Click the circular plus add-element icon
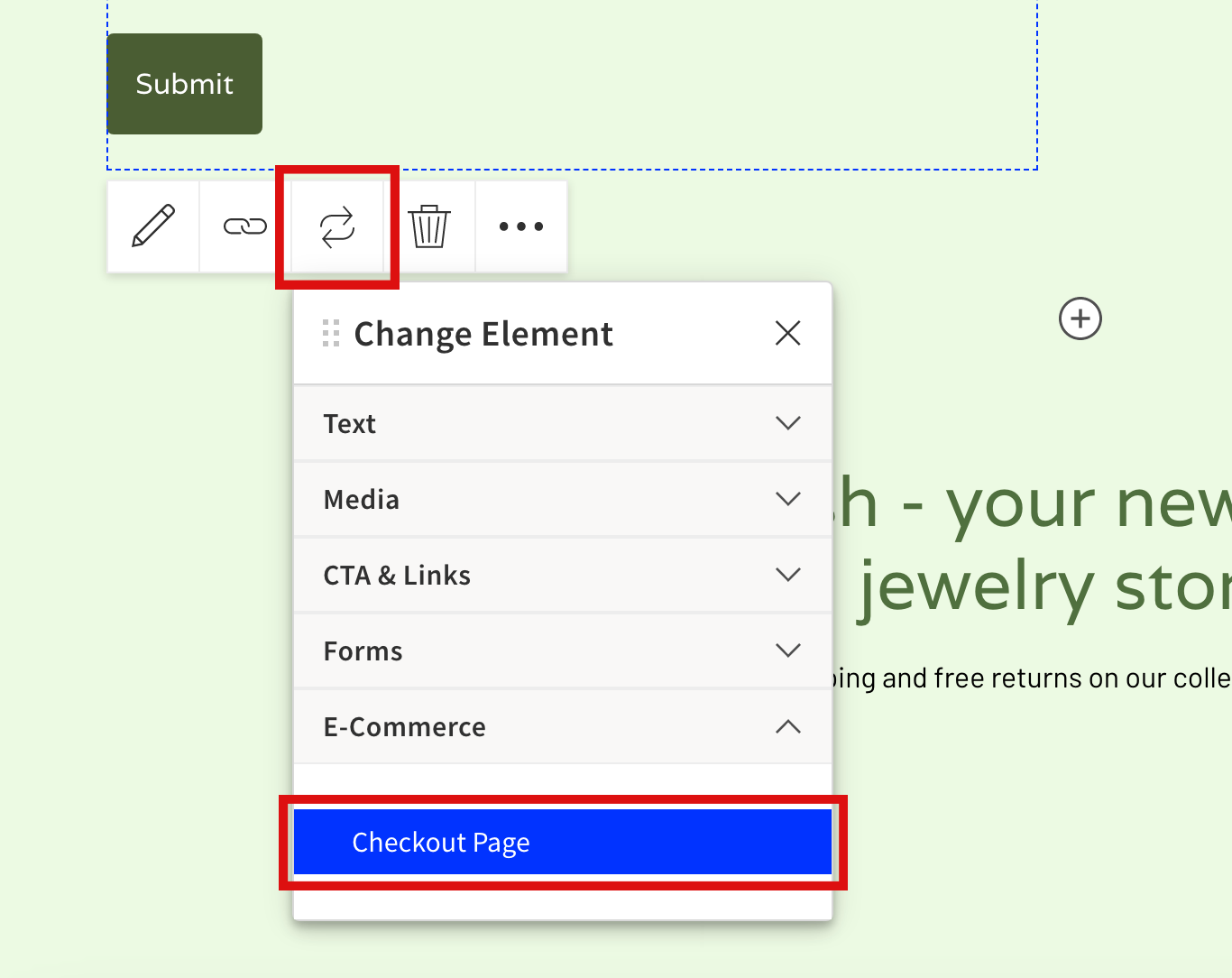 point(1080,318)
